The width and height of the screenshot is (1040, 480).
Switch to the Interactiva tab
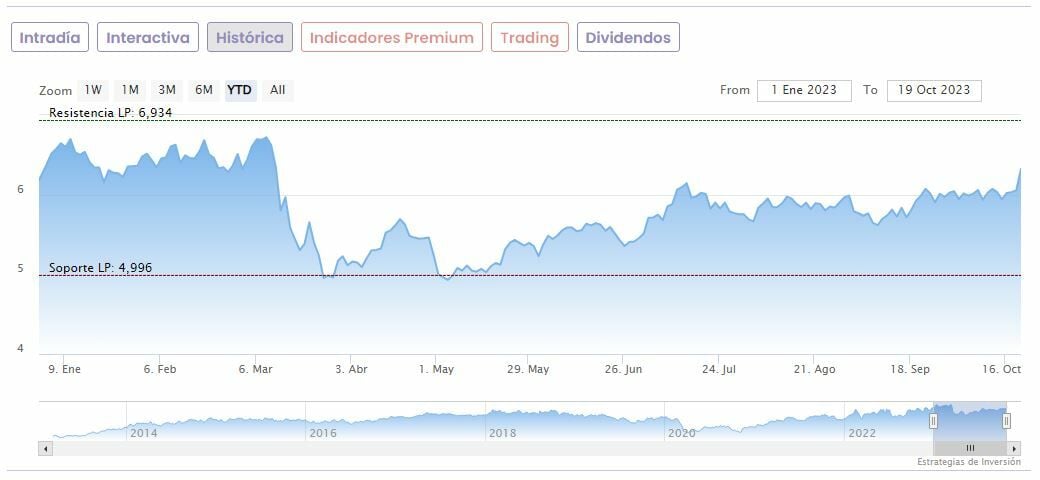[148, 38]
